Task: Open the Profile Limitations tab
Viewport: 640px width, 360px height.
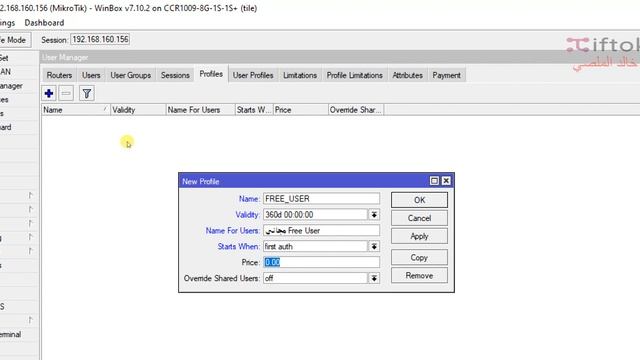Action: click(x=355, y=75)
